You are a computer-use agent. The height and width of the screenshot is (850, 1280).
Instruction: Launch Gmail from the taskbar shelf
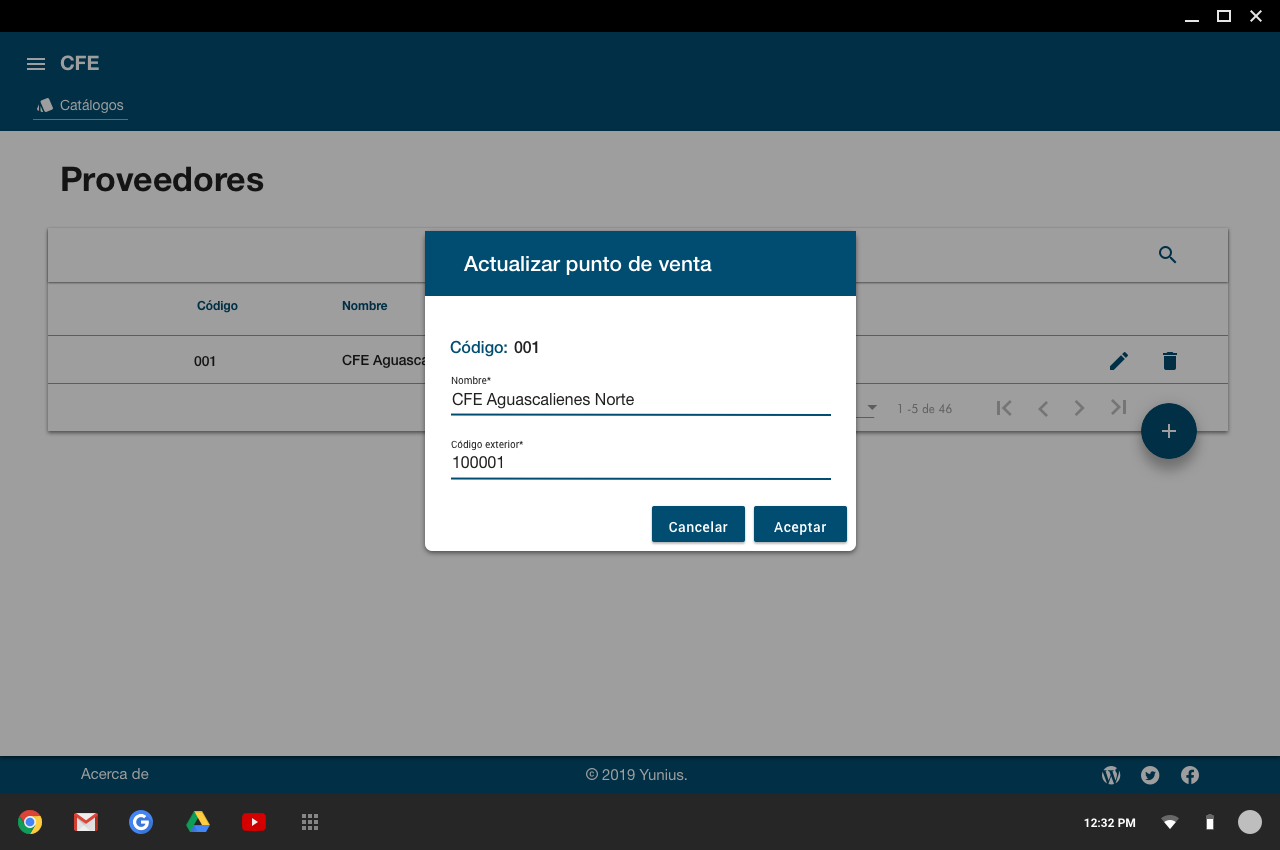tap(86, 822)
